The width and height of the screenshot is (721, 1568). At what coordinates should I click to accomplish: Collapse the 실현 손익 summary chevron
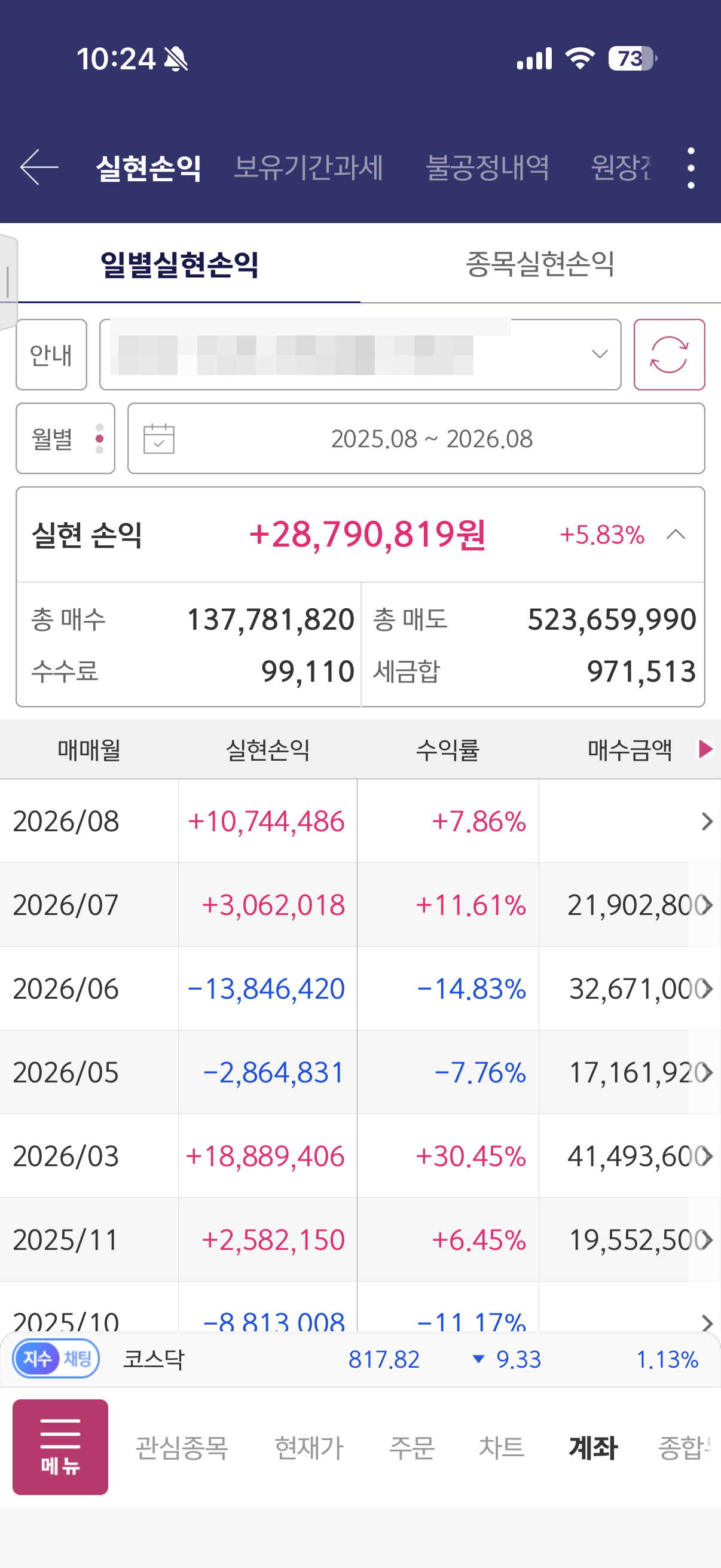676,535
